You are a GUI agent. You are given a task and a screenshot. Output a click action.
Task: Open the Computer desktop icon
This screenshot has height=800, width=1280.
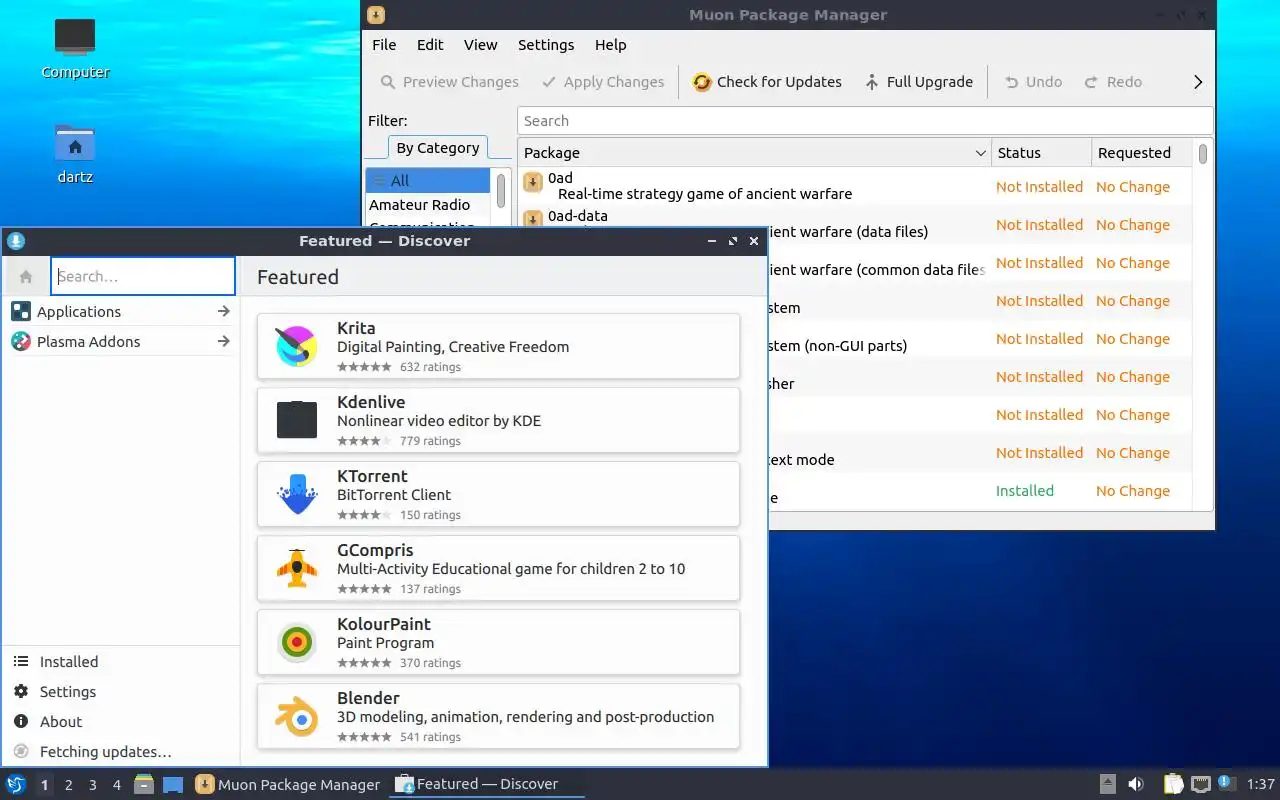75,37
